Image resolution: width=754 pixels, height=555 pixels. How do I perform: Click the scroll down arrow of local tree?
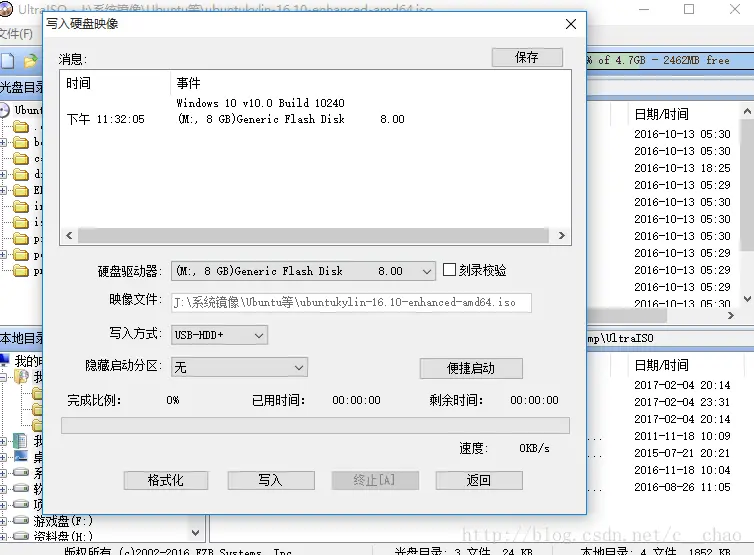pyautogui.click(x=195, y=532)
